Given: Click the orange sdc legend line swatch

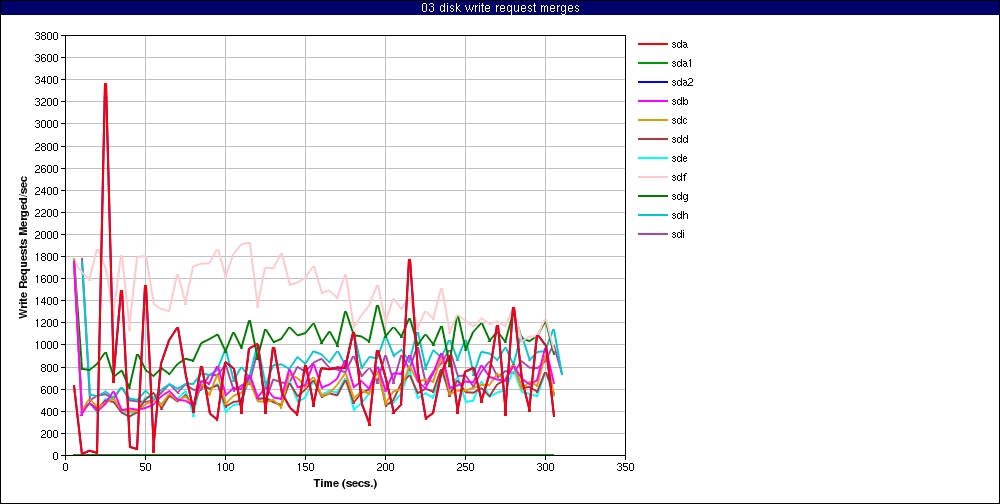Looking at the screenshot, I should pos(651,121).
